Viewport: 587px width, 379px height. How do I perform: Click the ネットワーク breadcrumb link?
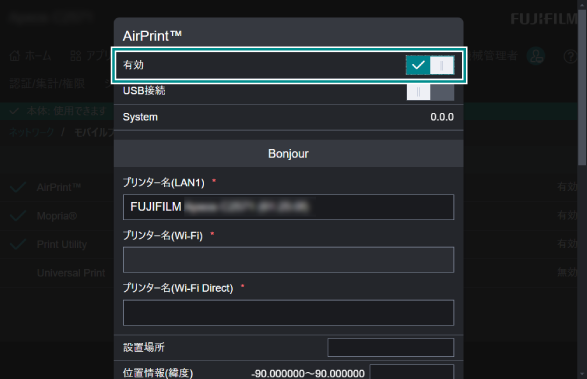[32, 132]
